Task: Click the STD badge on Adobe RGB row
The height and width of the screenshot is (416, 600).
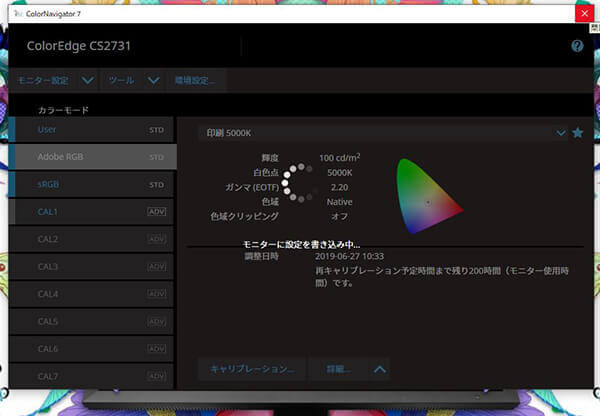Action: 156,157
